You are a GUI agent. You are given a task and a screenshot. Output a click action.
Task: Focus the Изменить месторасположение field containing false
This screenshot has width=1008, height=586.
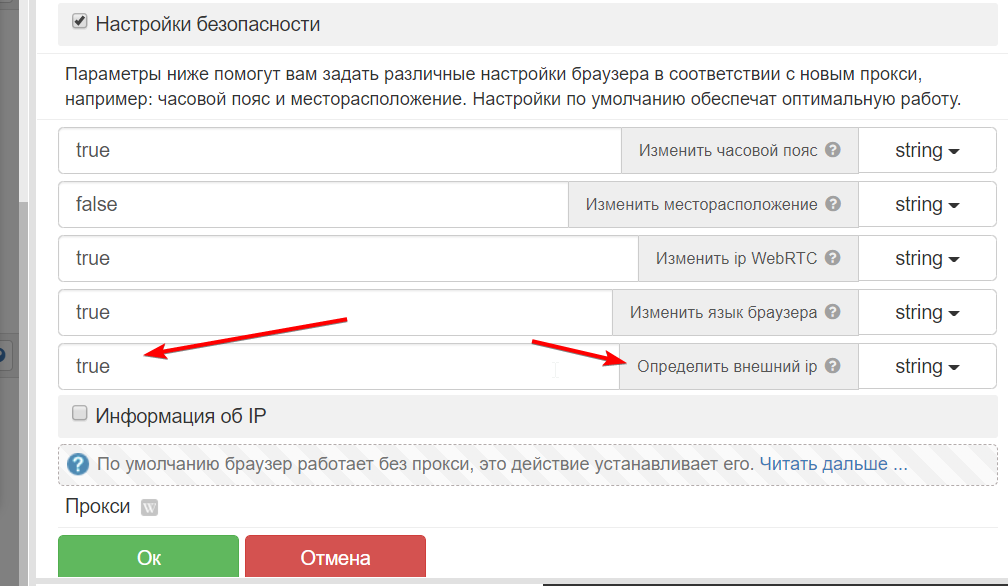tap(313, 205)
